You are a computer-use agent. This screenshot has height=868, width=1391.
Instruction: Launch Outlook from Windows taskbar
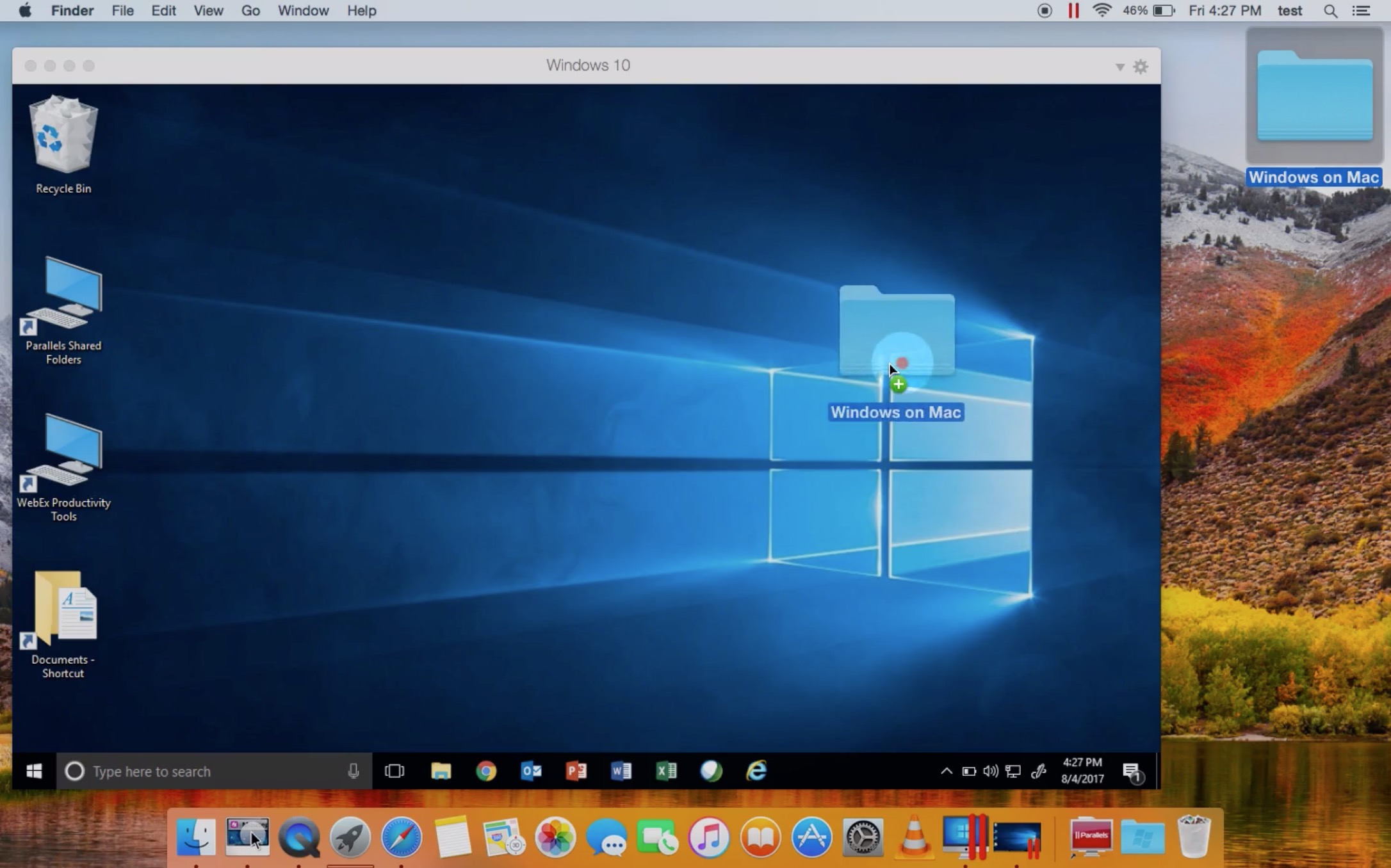tap(531, 771)
